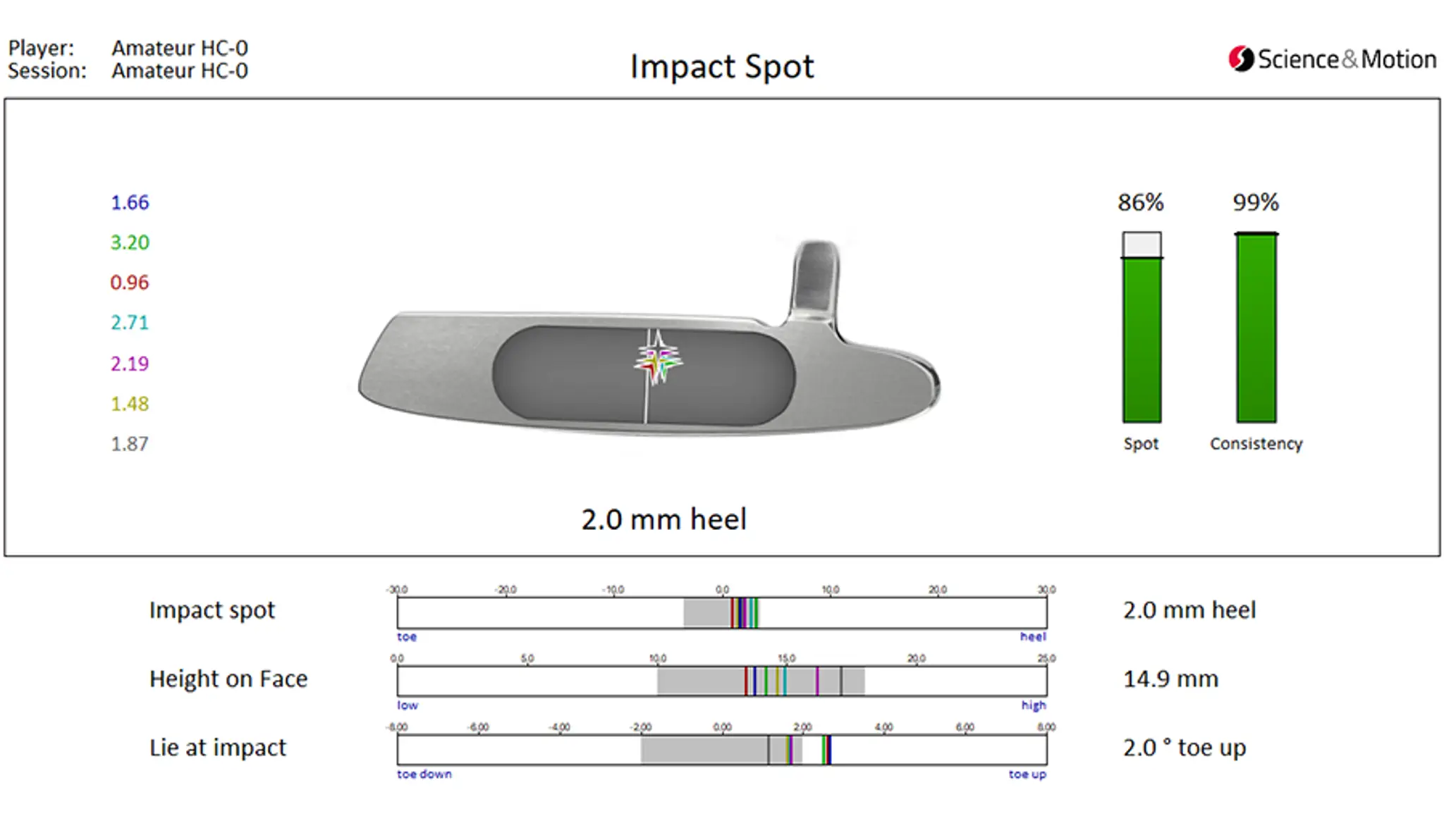The width and height of the screenshot is (1444, 840).
Task: Click the 2.0 mm heel caption under putter
Action: [663, 520]
